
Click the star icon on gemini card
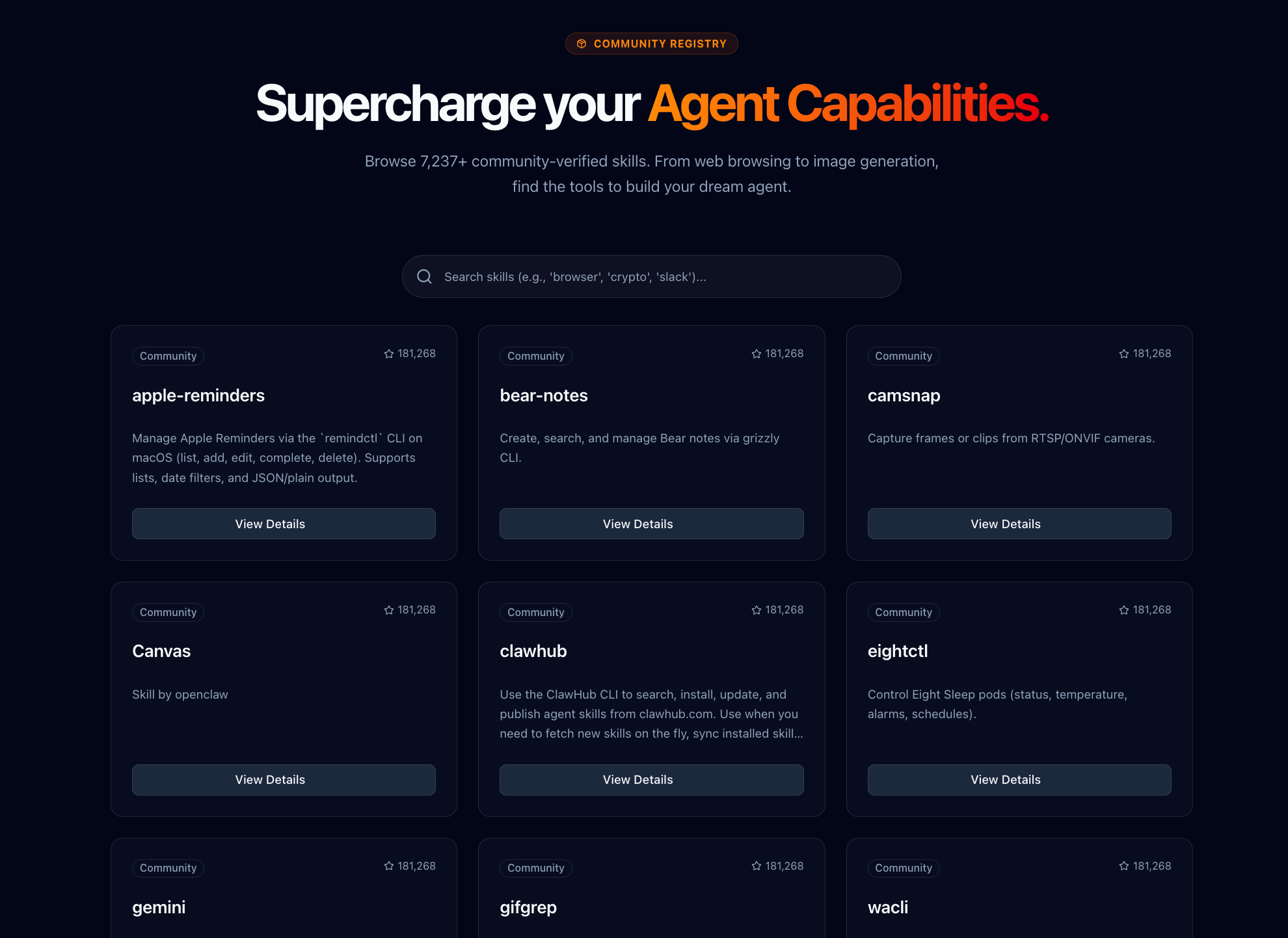pyautogui.click(x=389, y=866)
